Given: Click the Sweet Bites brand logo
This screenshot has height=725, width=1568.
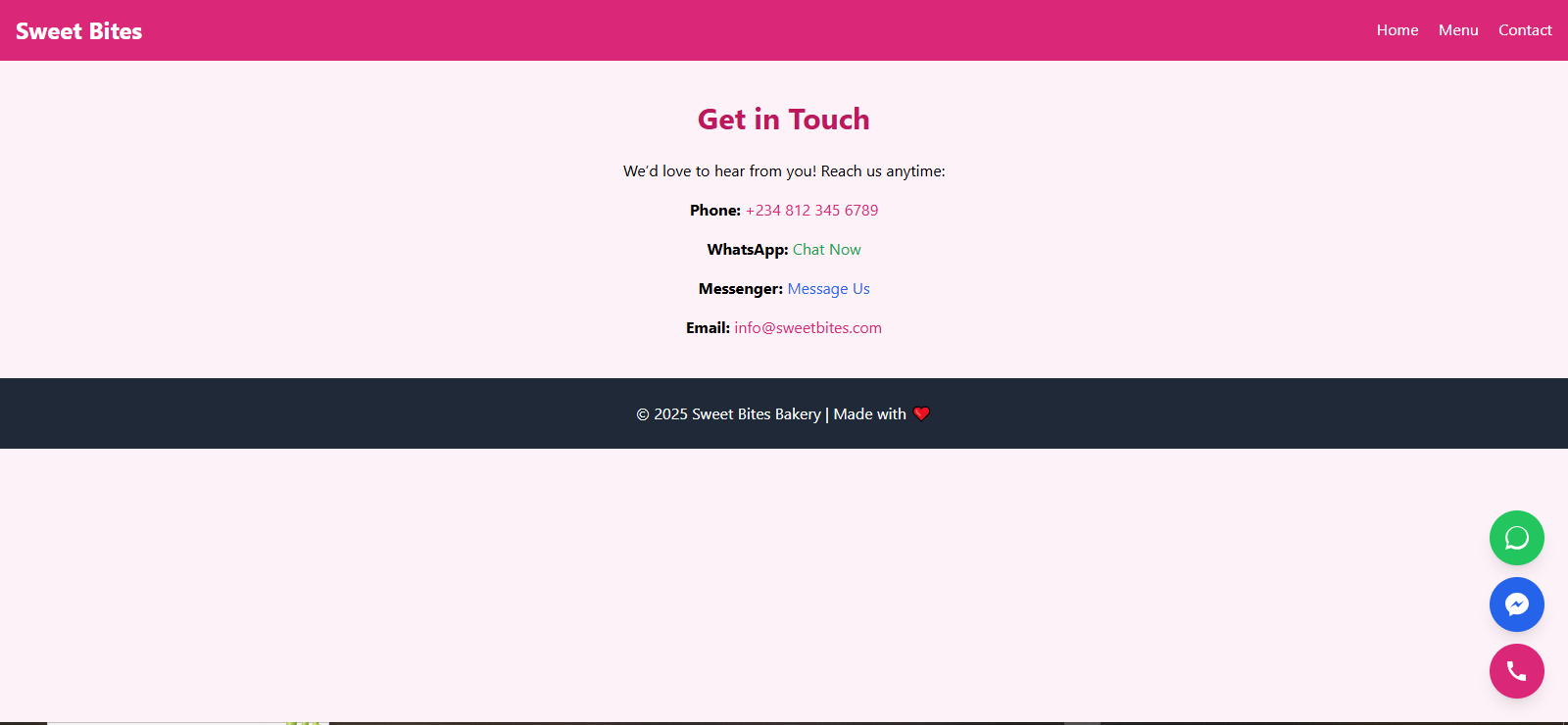Looking at the screenshot, I should pyautogui.click(x=78, y=31).
